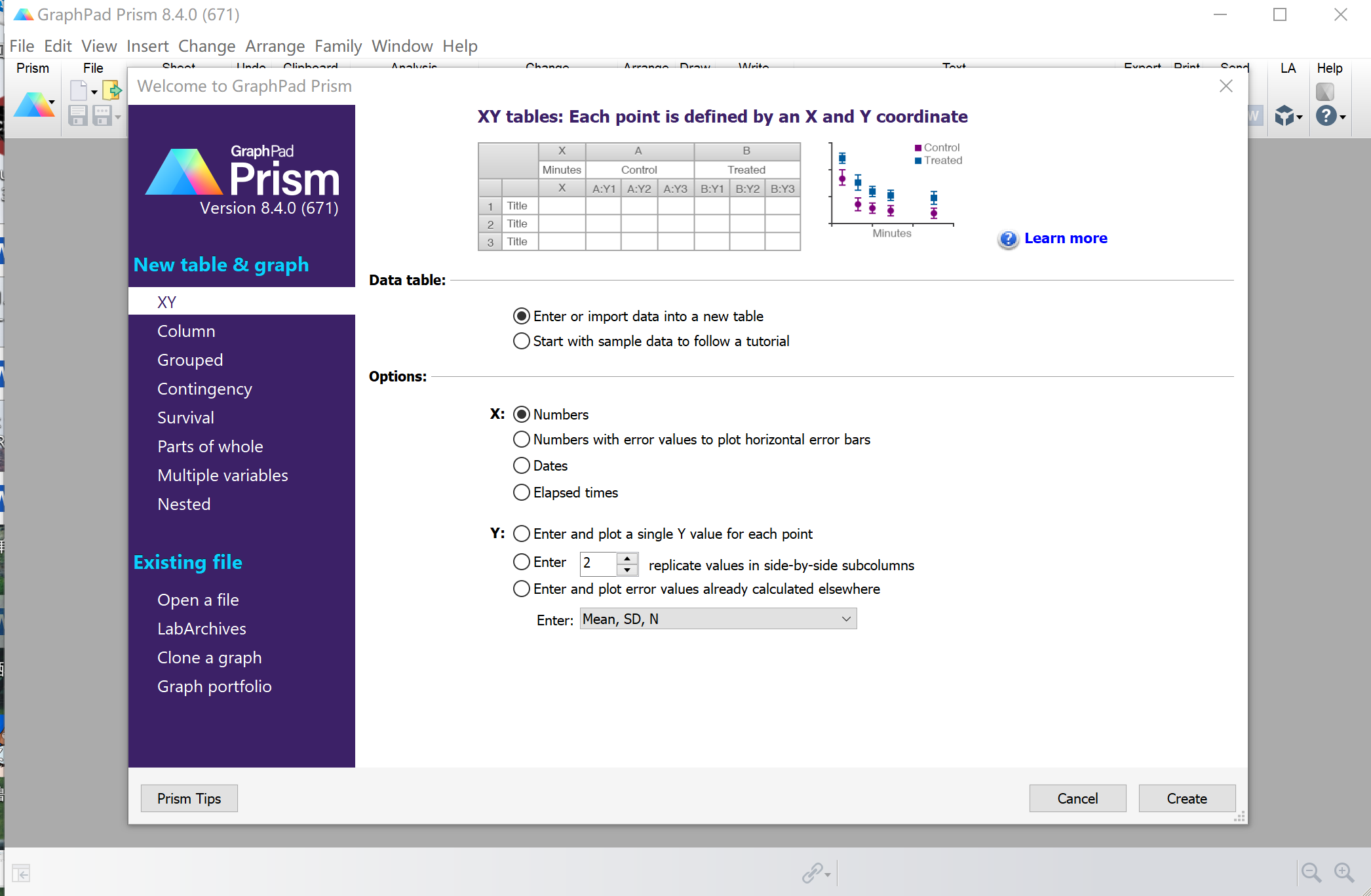Click the link chain icon in status bar
This screenshot has height=896, width=1371.
point(812,873)
